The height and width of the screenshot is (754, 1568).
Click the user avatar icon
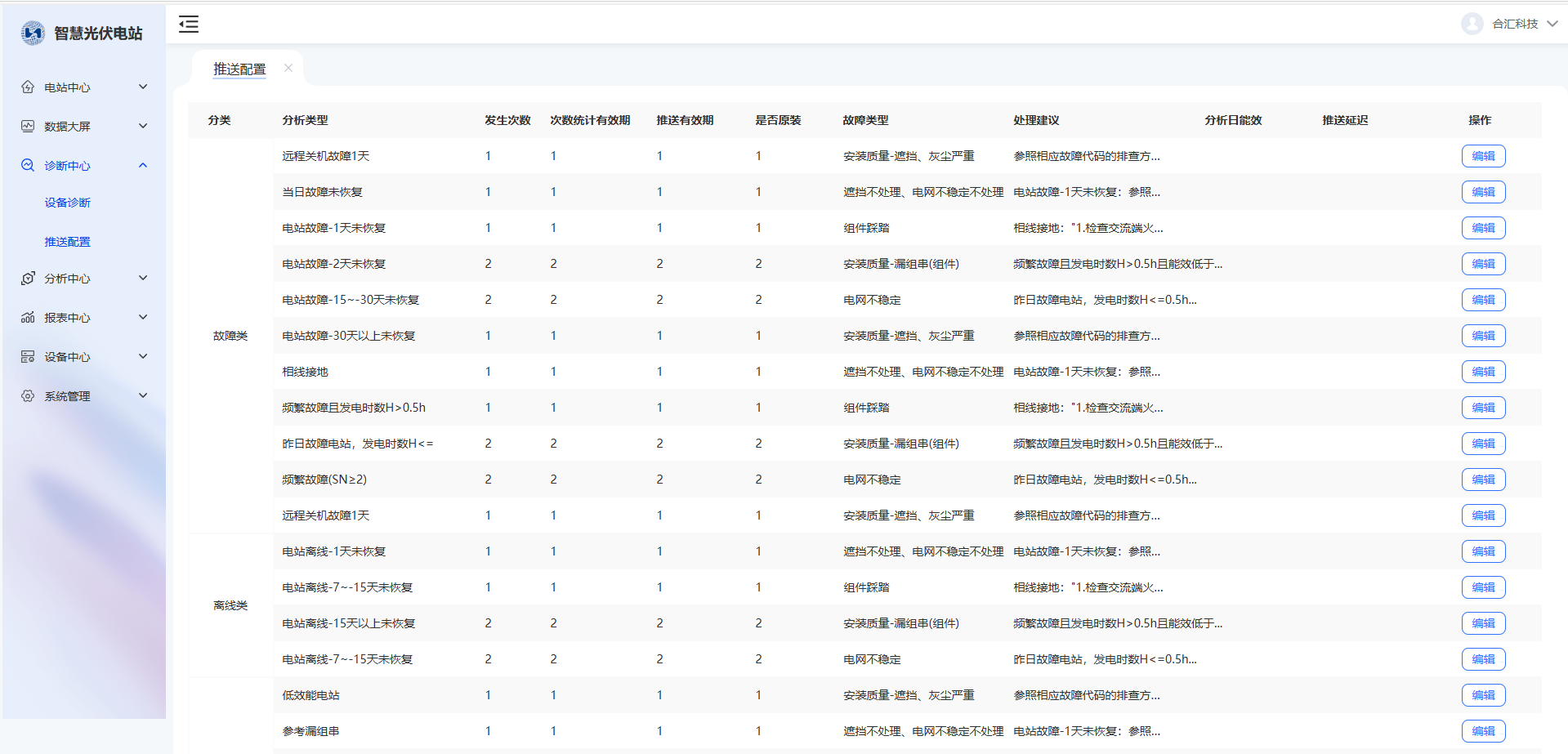click(x=1472, y=24)
